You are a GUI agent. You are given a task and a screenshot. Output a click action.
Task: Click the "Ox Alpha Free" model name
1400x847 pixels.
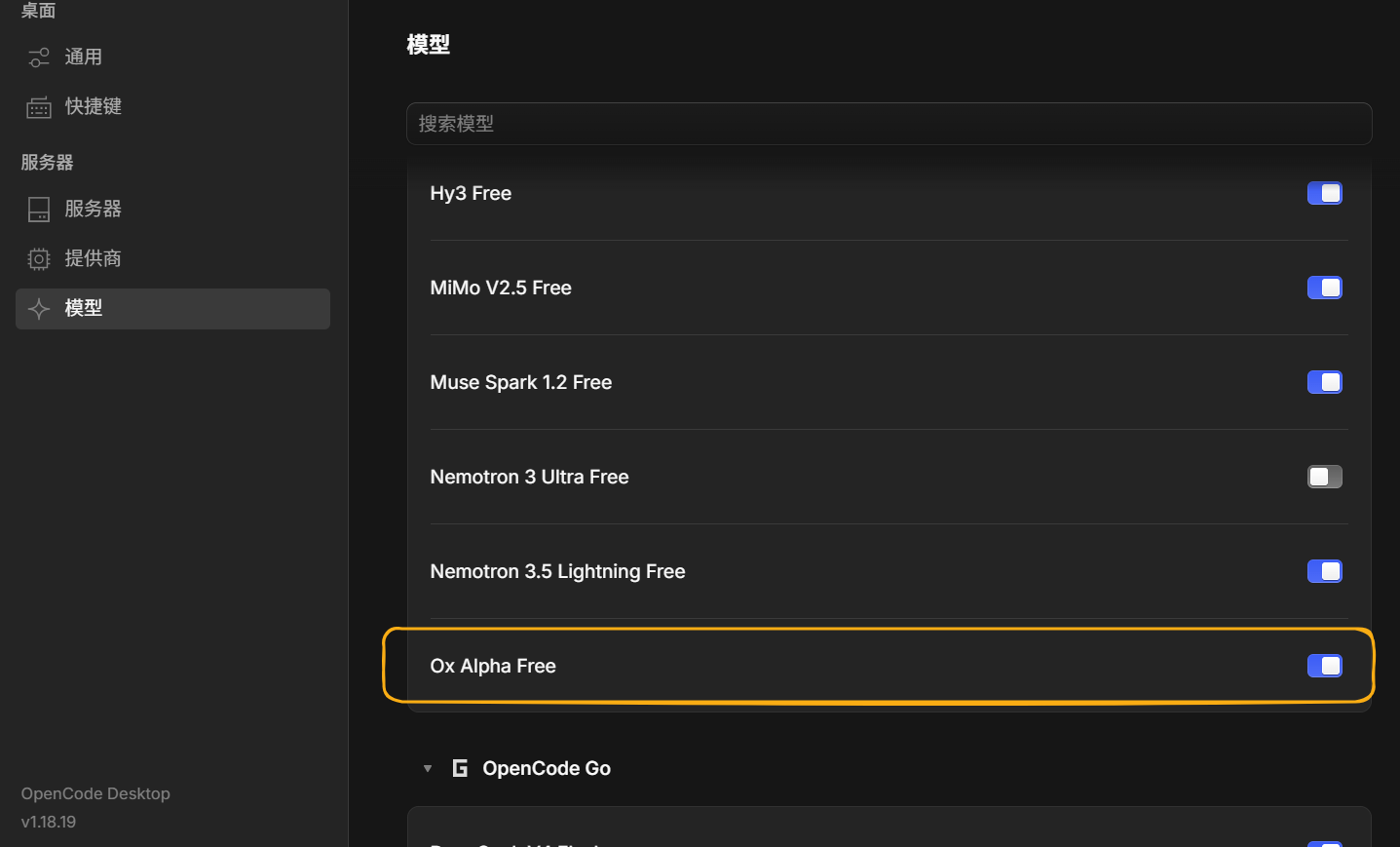[493, 666]
